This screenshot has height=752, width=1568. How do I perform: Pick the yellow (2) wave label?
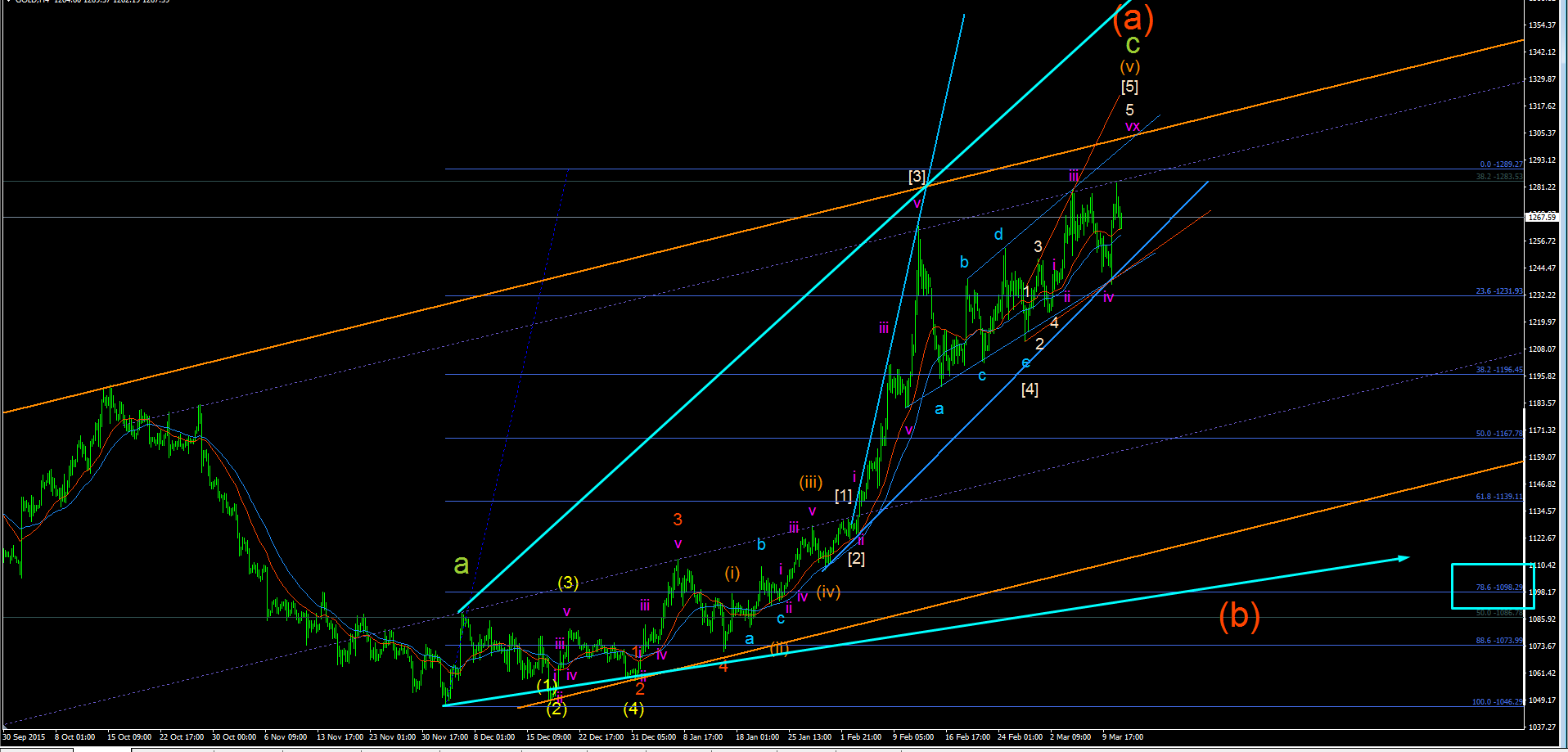point(556,709)
